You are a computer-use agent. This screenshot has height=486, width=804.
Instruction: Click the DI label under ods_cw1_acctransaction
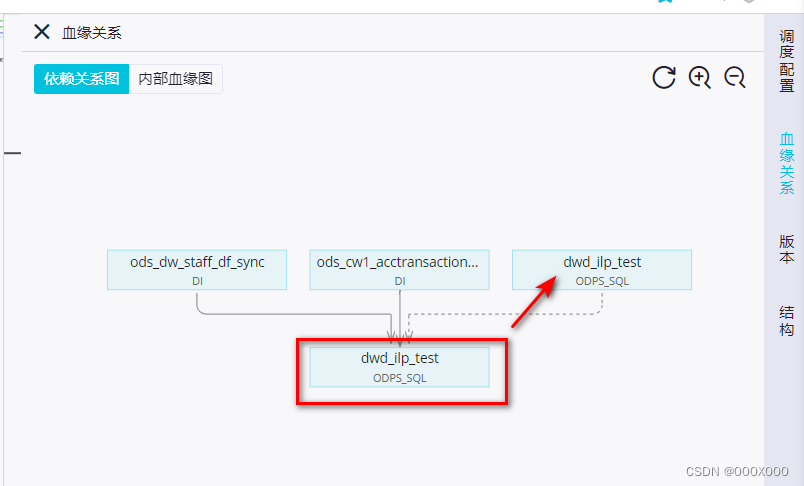[x=399, y=282]
